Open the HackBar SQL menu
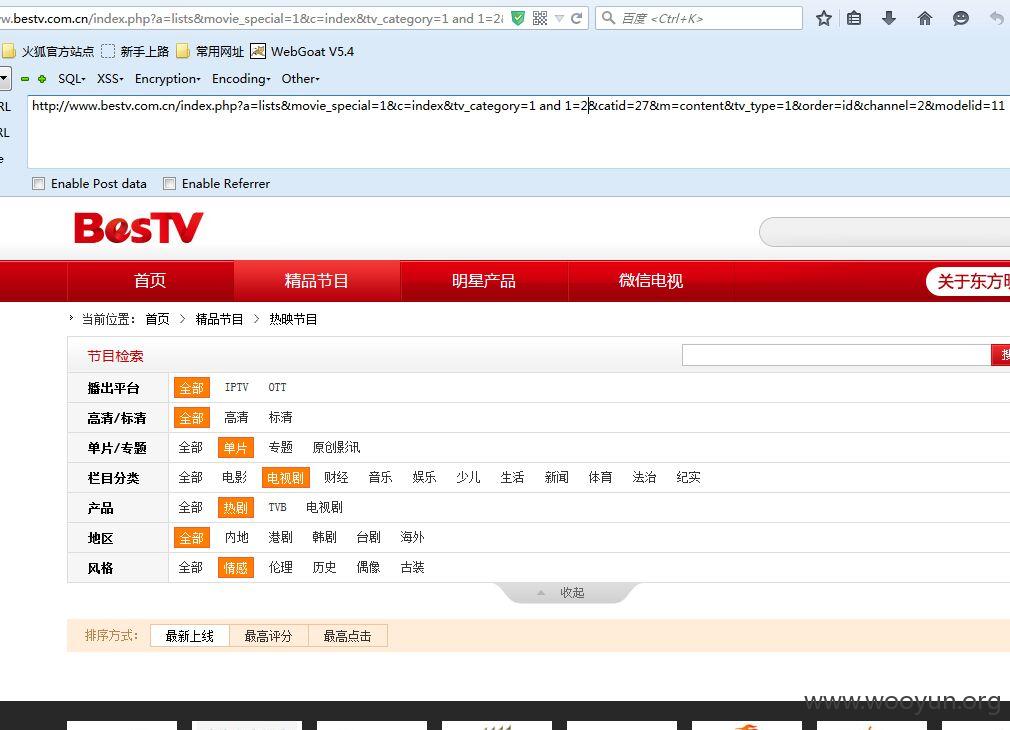Screen dimensions: 1010x730 coord(71,79)
